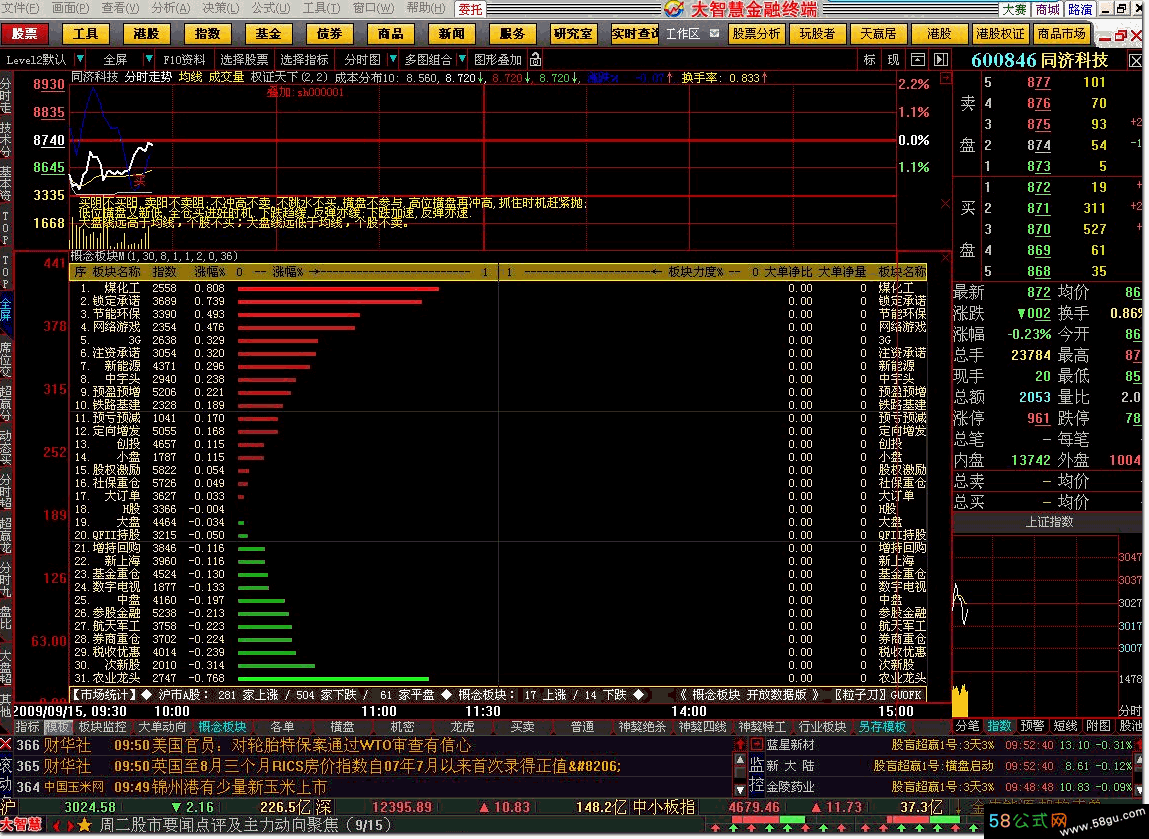This screenshot has width=1149, height=839.
Task: Click the 另存模板 tab
Action: tap(882, 726)
